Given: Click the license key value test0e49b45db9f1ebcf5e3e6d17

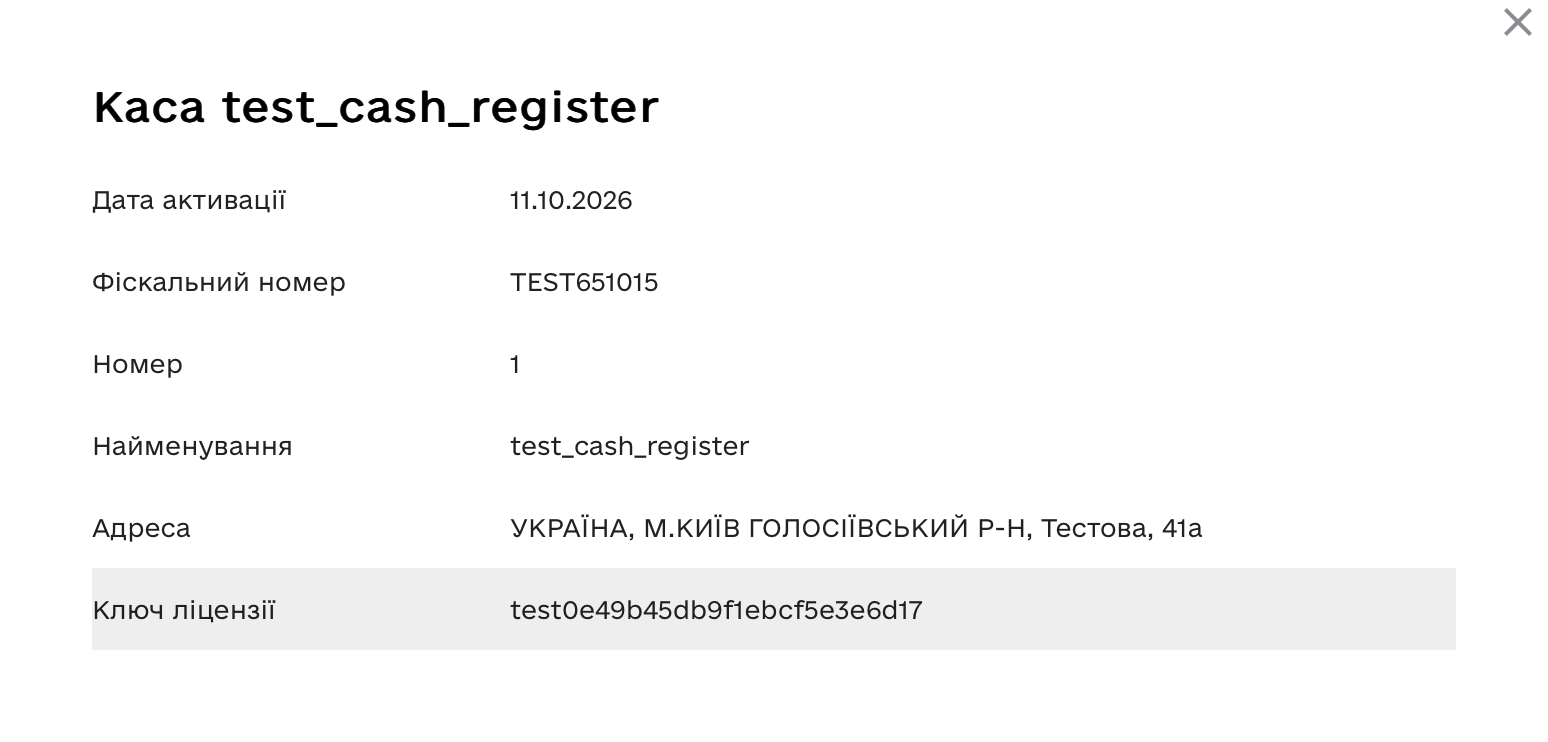Looking at the screenshot, I should click(716, 610).
